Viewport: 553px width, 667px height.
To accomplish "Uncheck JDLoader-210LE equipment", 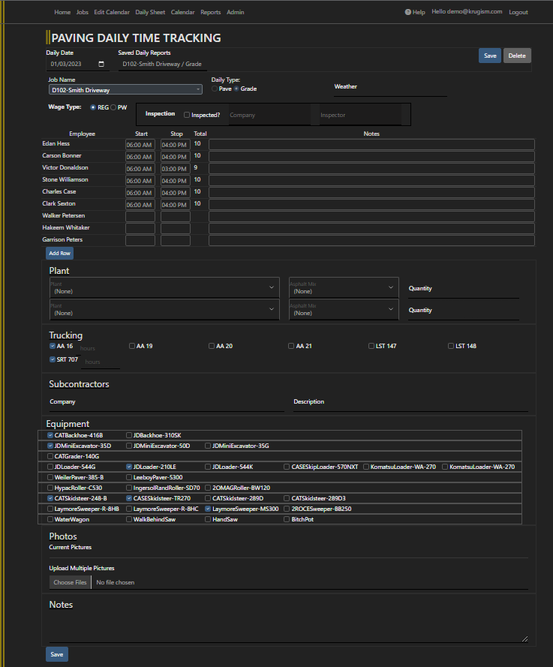I will point(129,467).
